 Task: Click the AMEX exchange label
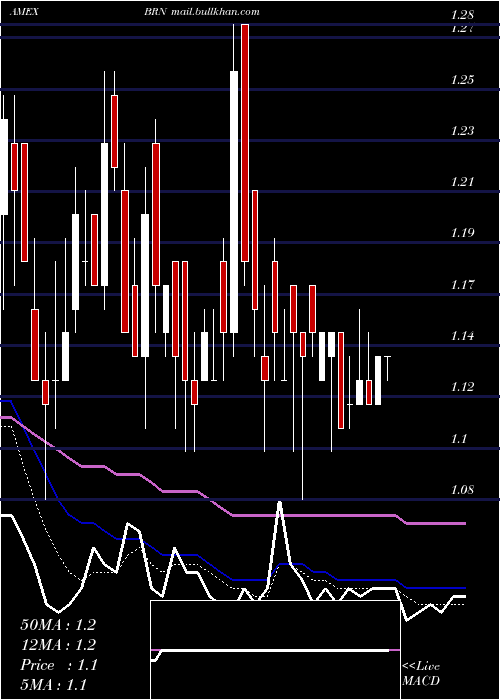click(24, 12)
